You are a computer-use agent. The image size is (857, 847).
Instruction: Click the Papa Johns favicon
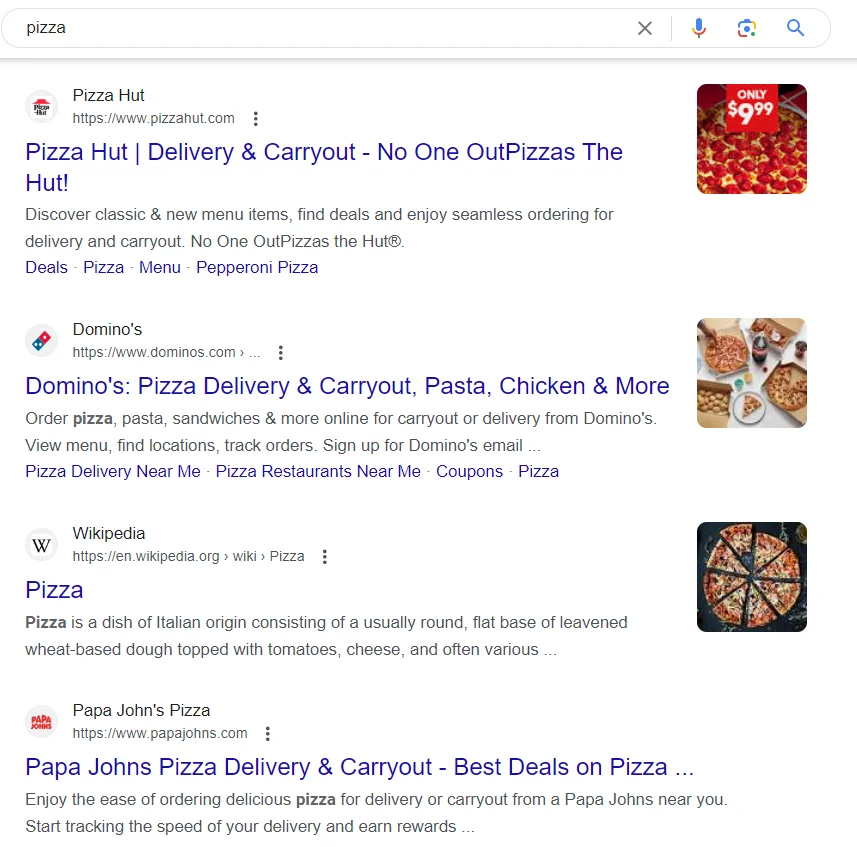pyautogui.click(x=41, y=721)
